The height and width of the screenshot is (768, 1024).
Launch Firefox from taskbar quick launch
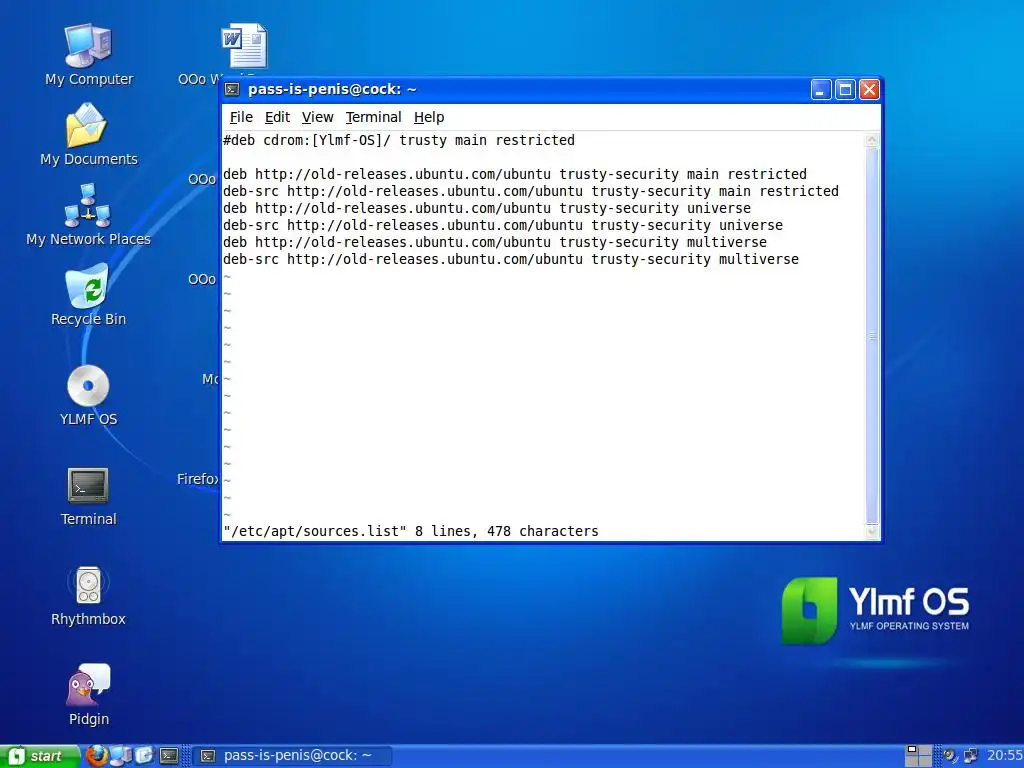pyautogui.click(x=97, y=756)
